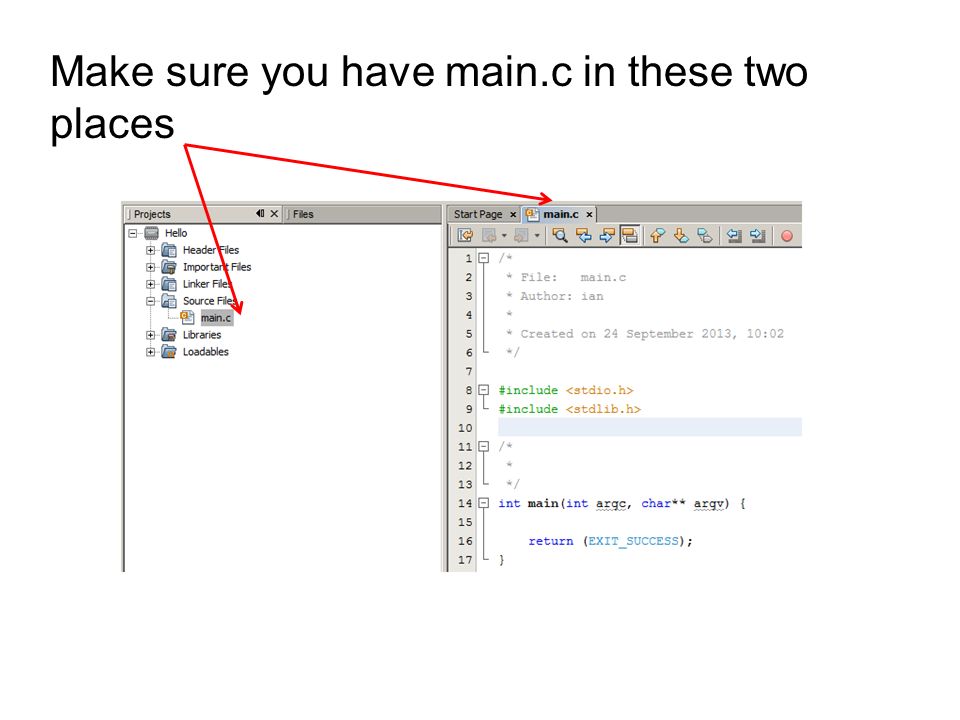This screenshot has height=720, width=960.
Task: Select the Hello project chip icon
Action: tap(152, 233)
